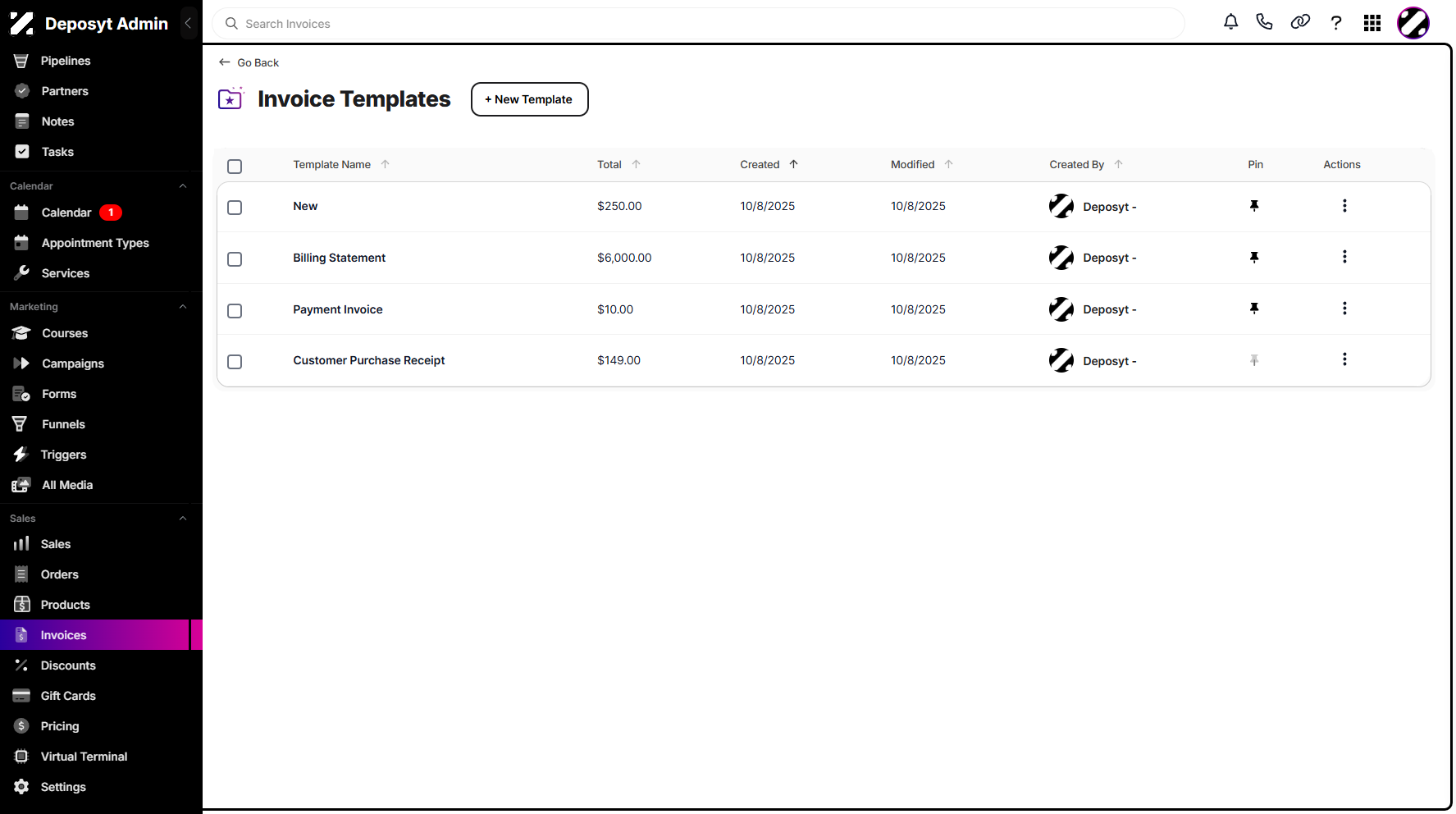Pin the Customer Purchase Receipt template

coord(1254,360)
